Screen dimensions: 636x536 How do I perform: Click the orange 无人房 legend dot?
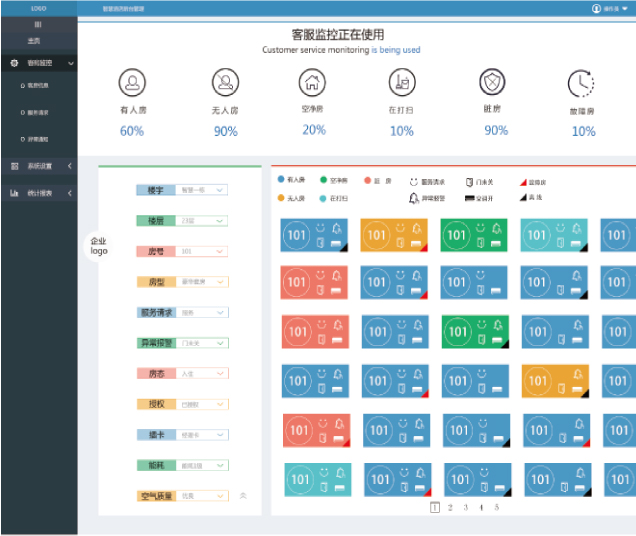click(281, 198)
